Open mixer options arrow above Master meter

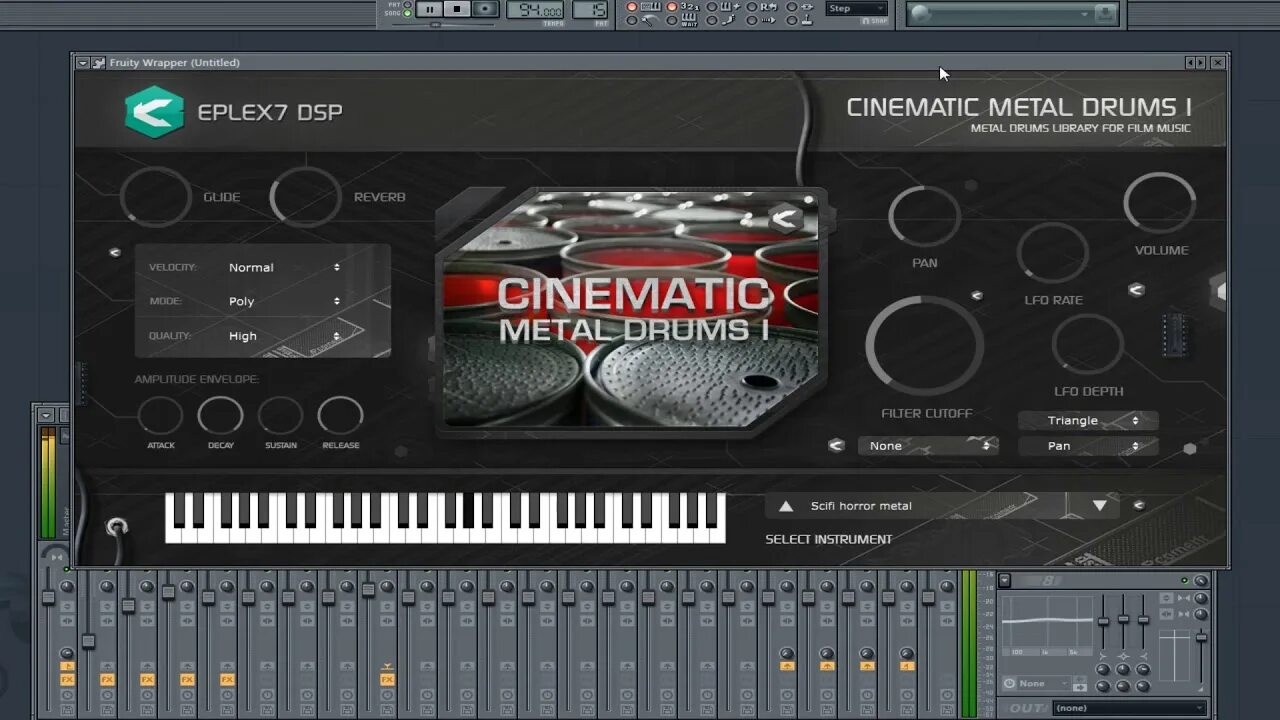click(45, 414)
